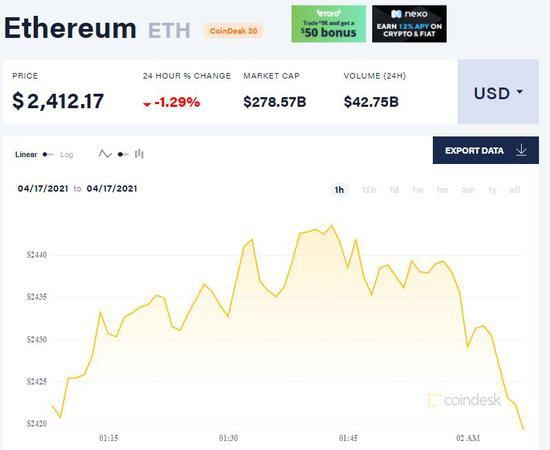Click the red 24 hour change arrow

click(147, 104)
